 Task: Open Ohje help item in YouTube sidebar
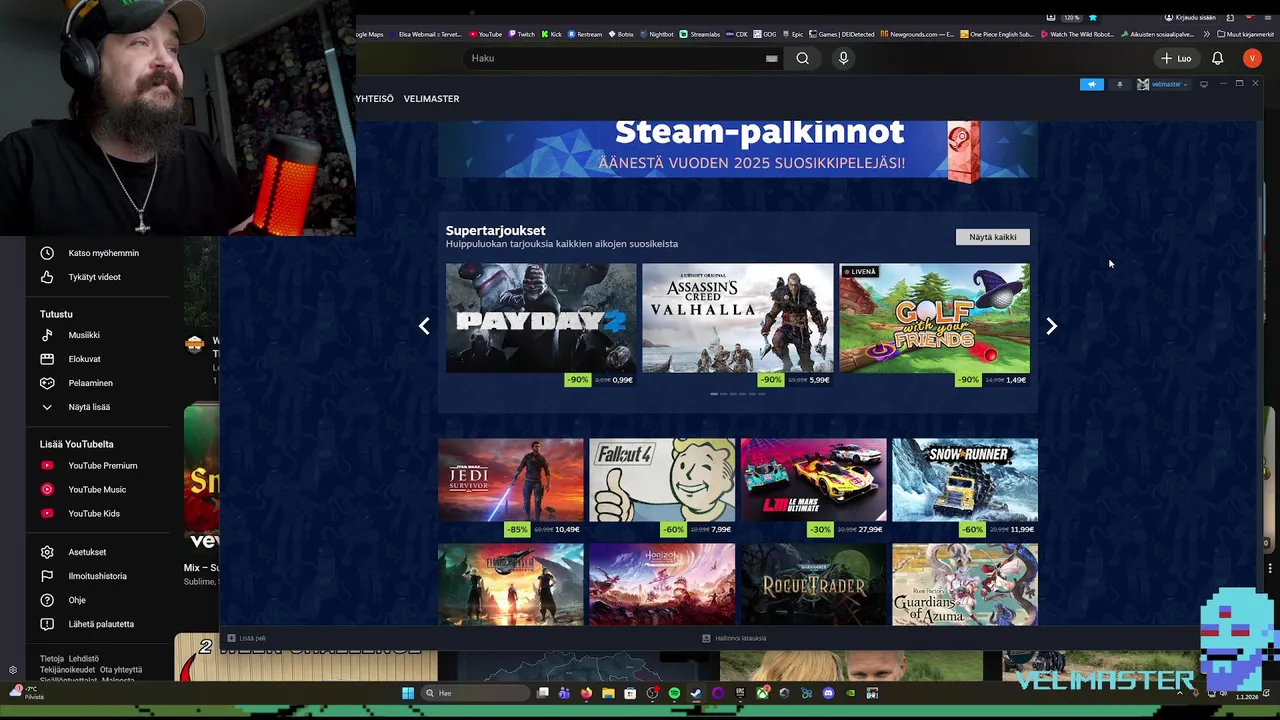pyautogui.click(x=98, y=600)
